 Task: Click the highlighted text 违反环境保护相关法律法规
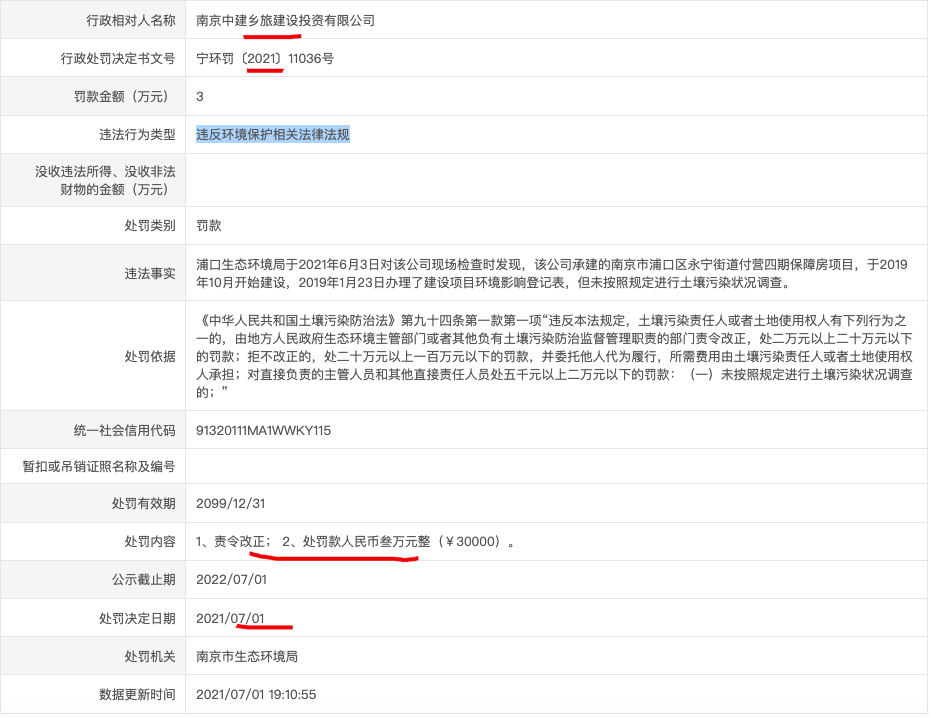pyautogui.click(x=273, y=135)
